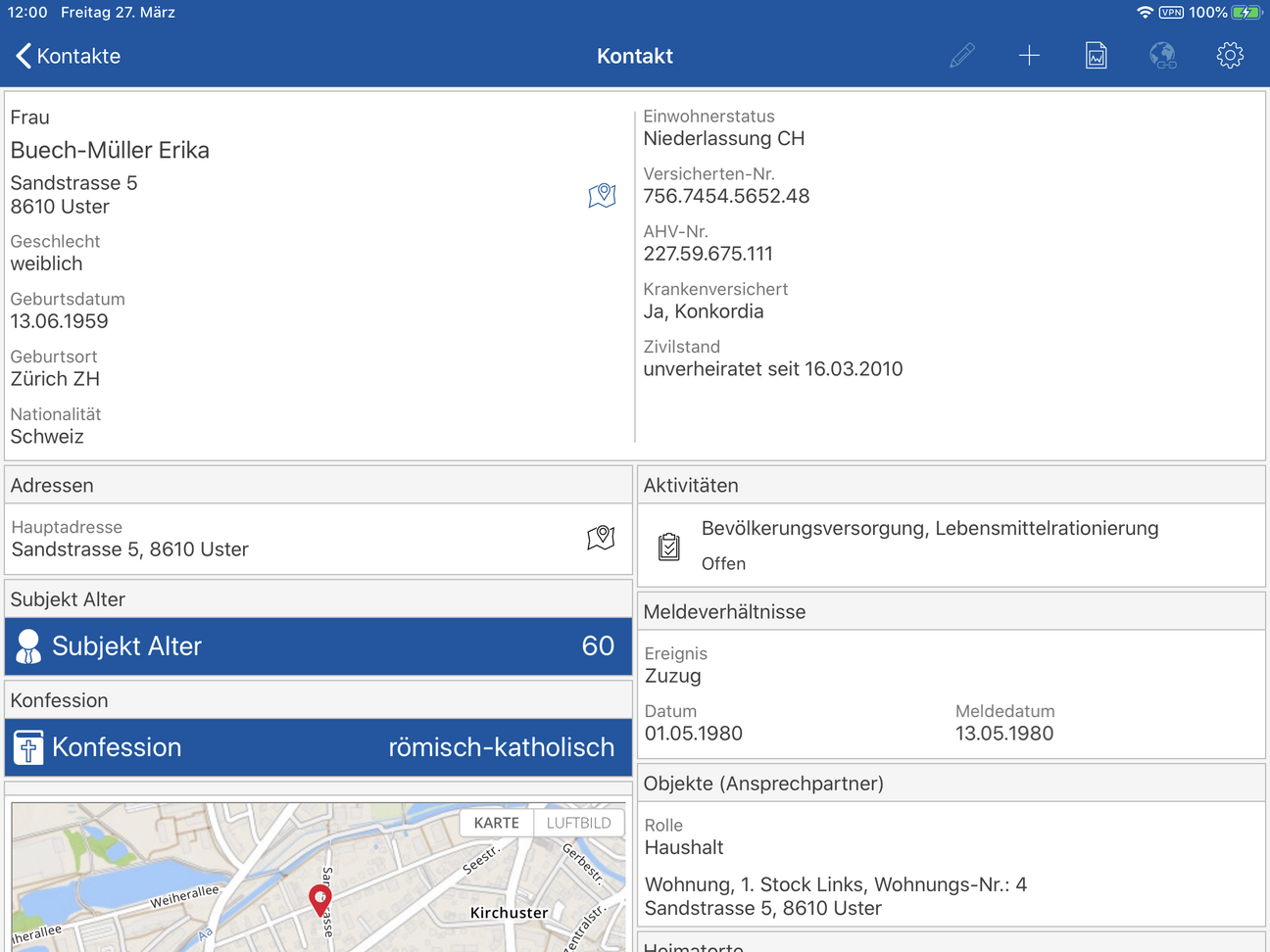Go back to Kontakte list
The image size is (1270, 952).
pyautogui.click(x=68, y=56)
